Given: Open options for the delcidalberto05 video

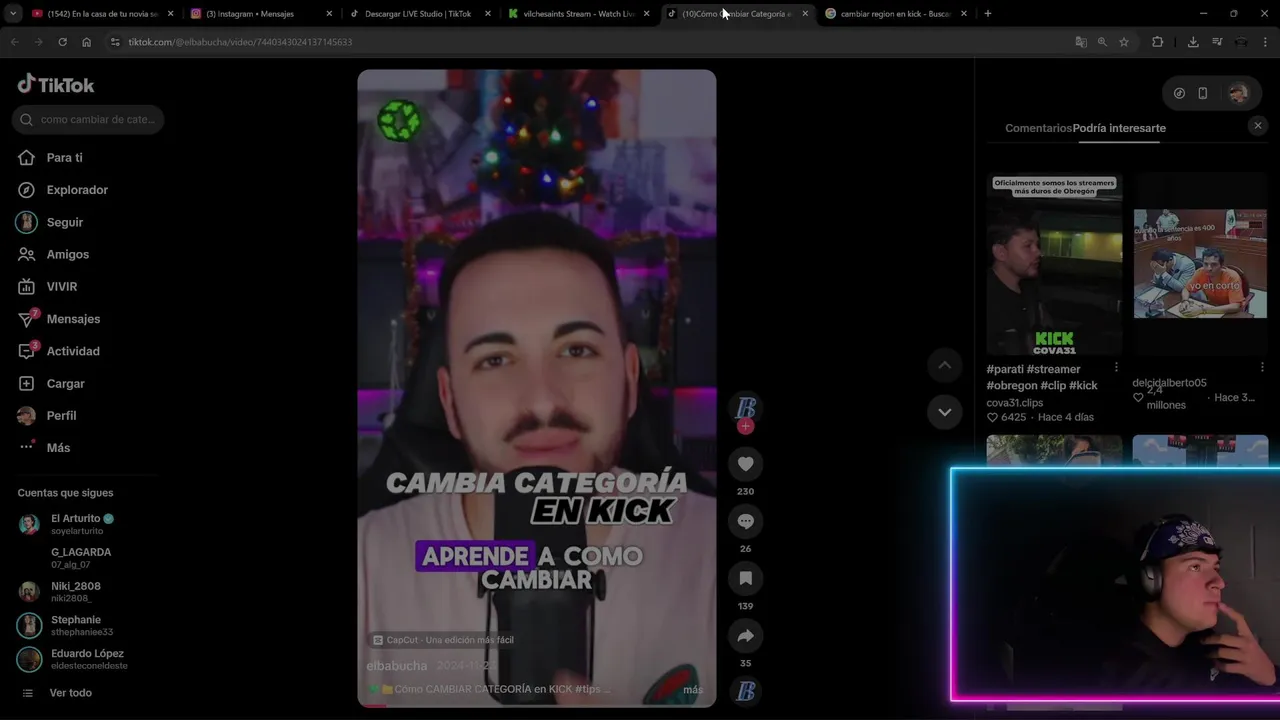Looking at the screenshot, I should coord(1262,368).
